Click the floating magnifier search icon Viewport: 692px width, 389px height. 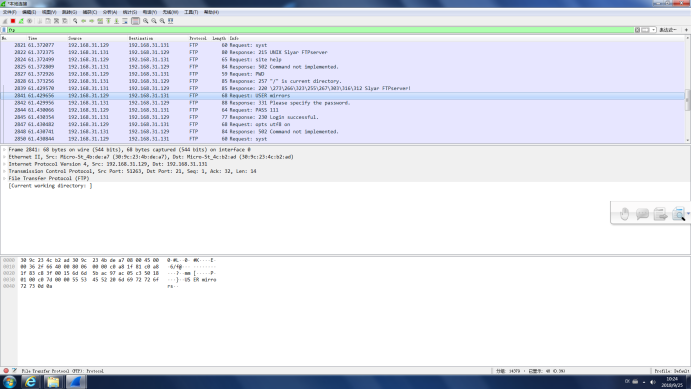click(679, 214)
